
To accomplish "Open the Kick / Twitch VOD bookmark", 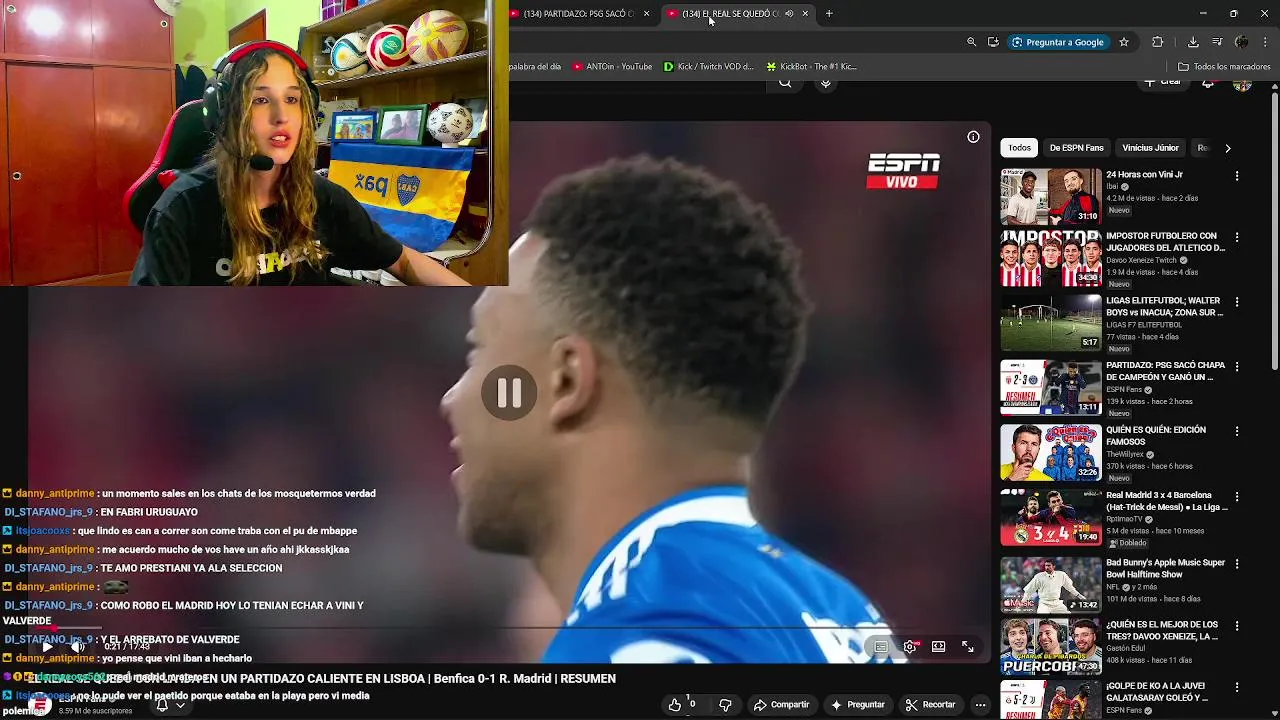I will [x=709, y=67].
